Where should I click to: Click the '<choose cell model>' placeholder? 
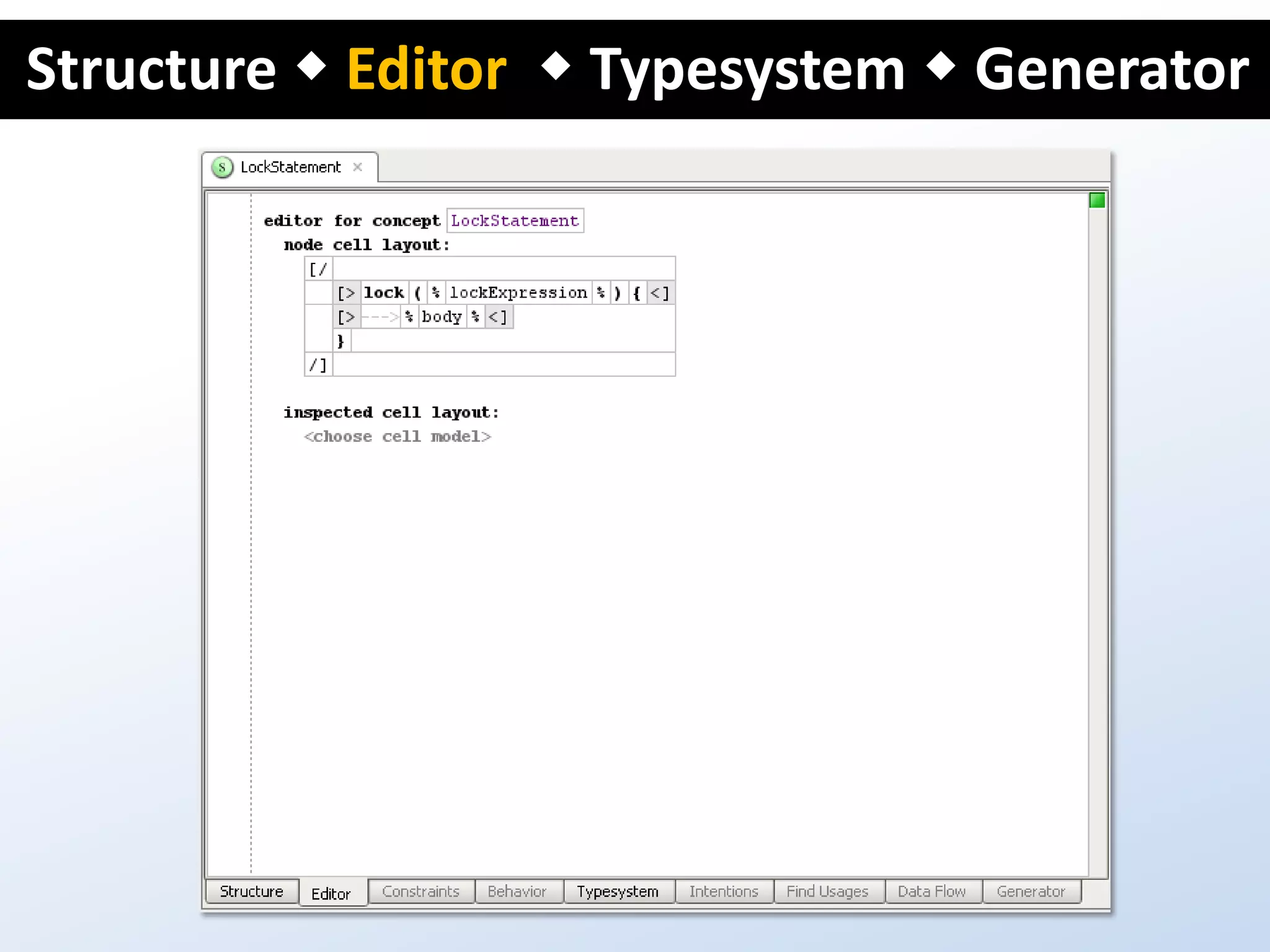click(397, 436)
